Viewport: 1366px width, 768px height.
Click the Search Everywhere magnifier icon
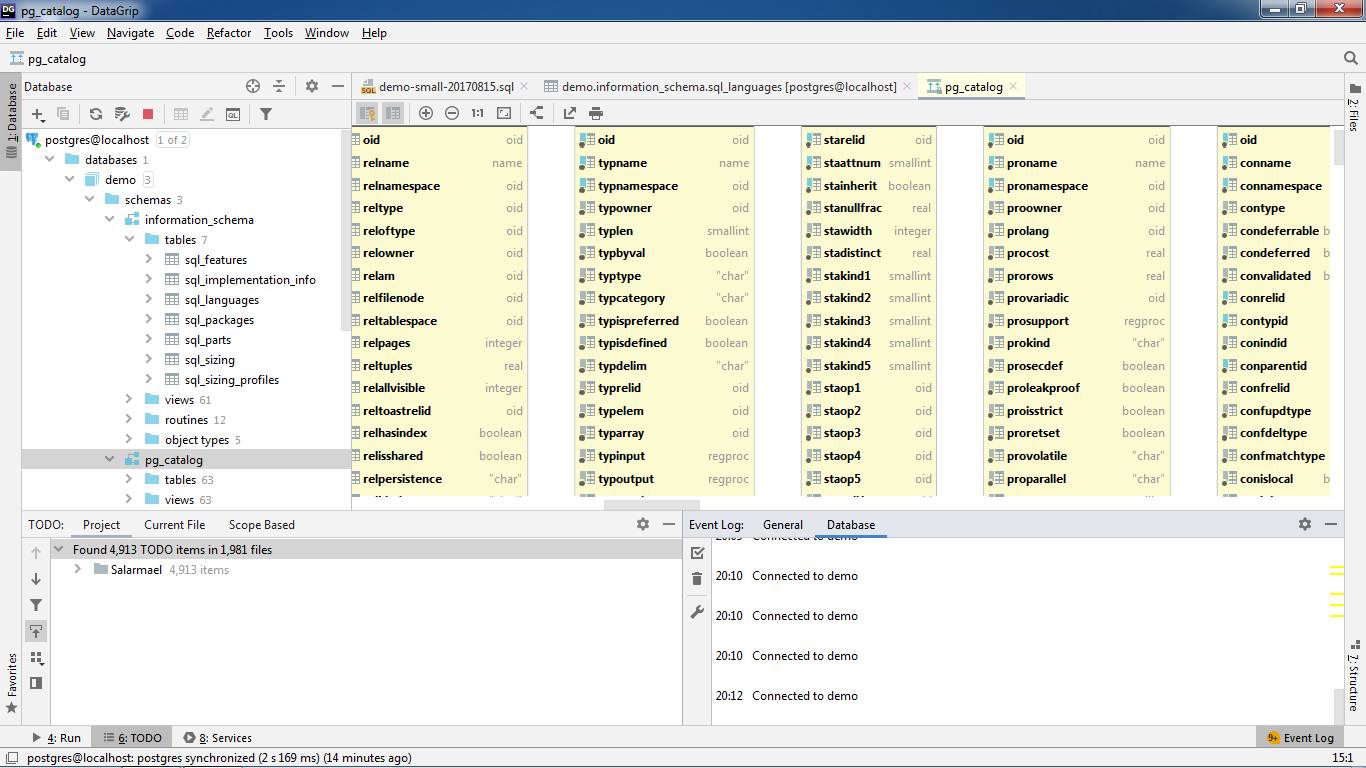pos(1350,58)
